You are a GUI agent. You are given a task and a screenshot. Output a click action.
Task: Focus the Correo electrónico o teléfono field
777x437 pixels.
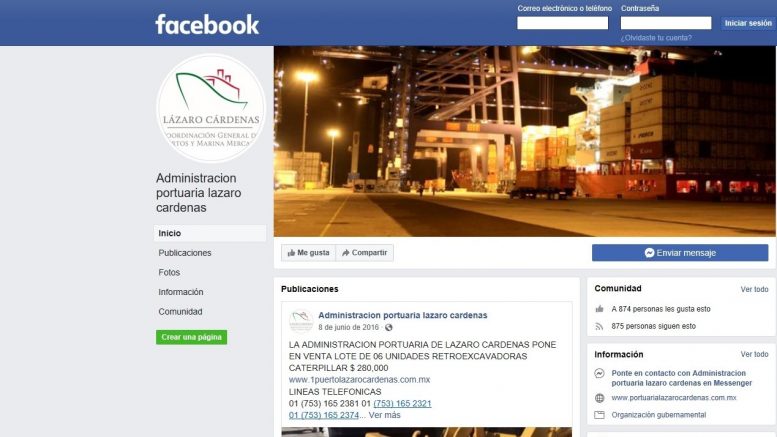point(562,23)
